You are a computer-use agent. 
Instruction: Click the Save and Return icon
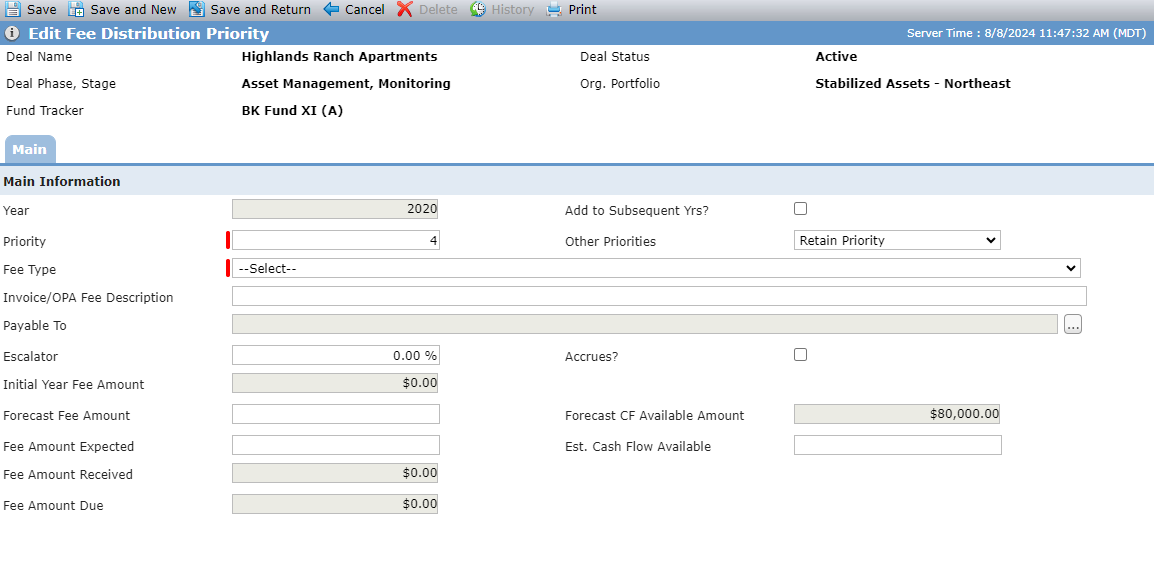(197, 10)
